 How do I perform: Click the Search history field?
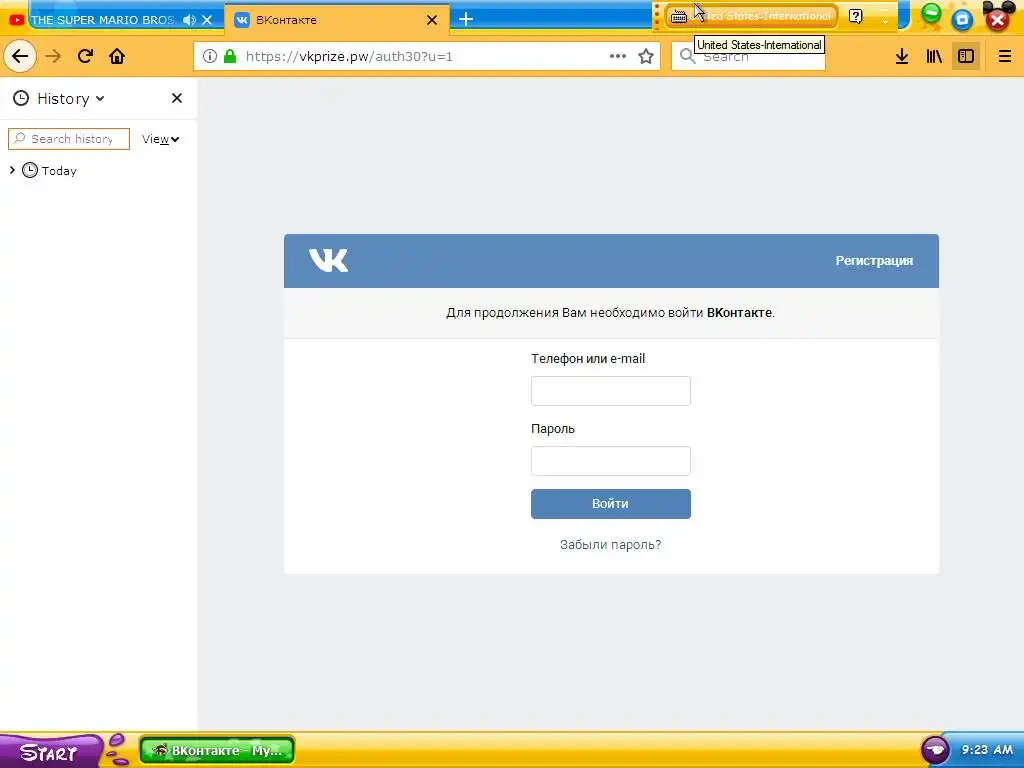click(x=69, y=139)
